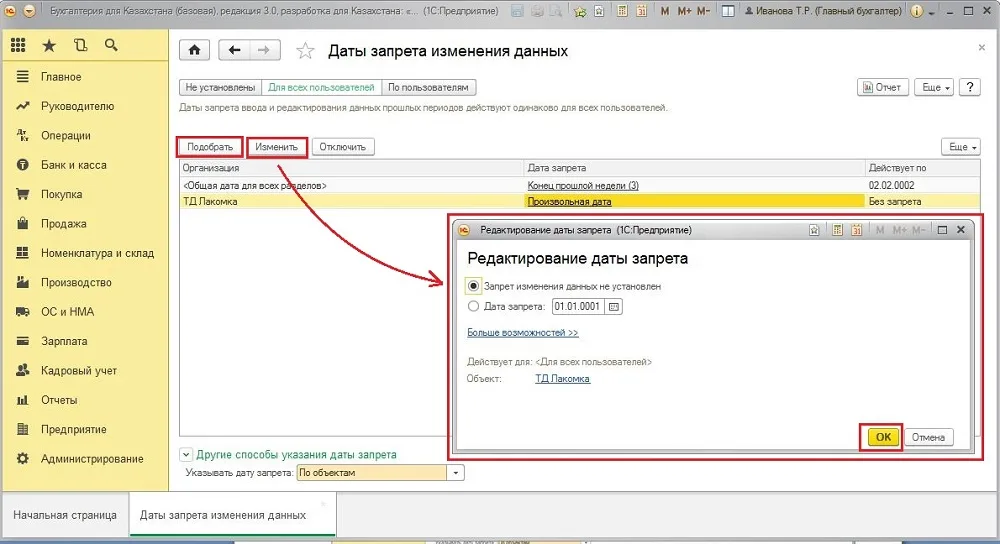Expand 'Больше возможностей >>' in the dialog

coord(522,332)
